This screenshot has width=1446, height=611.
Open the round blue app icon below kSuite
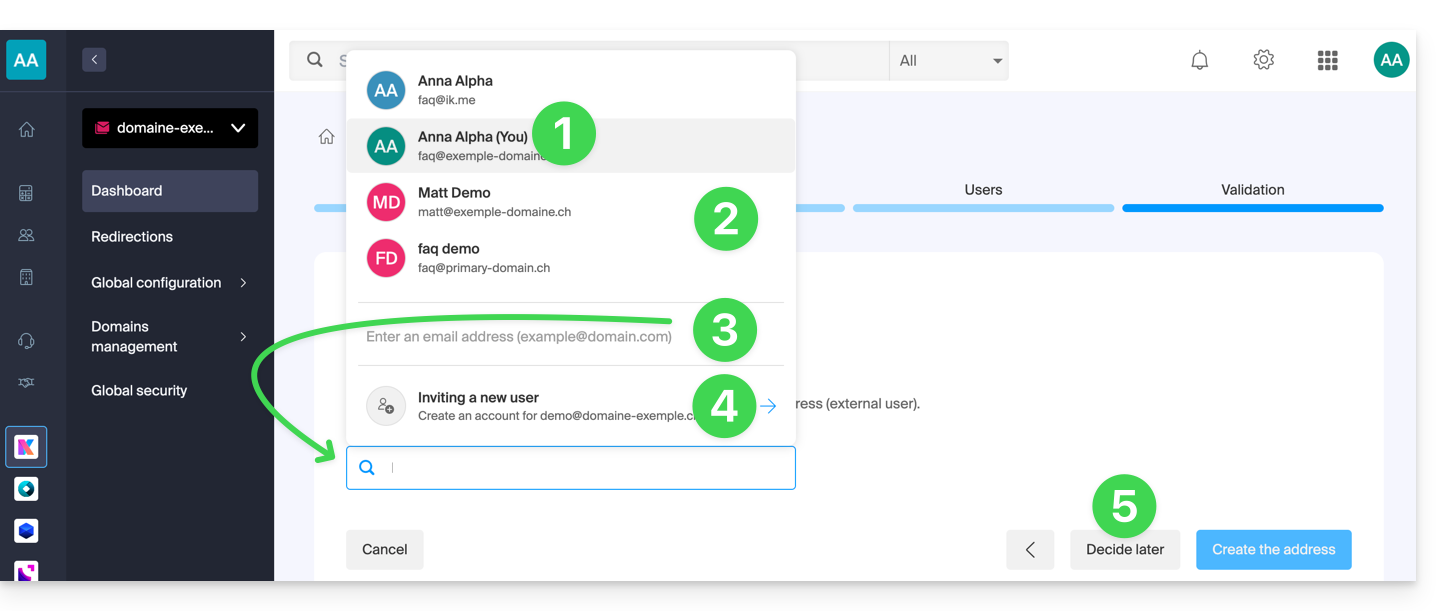[x=26, y=489]
